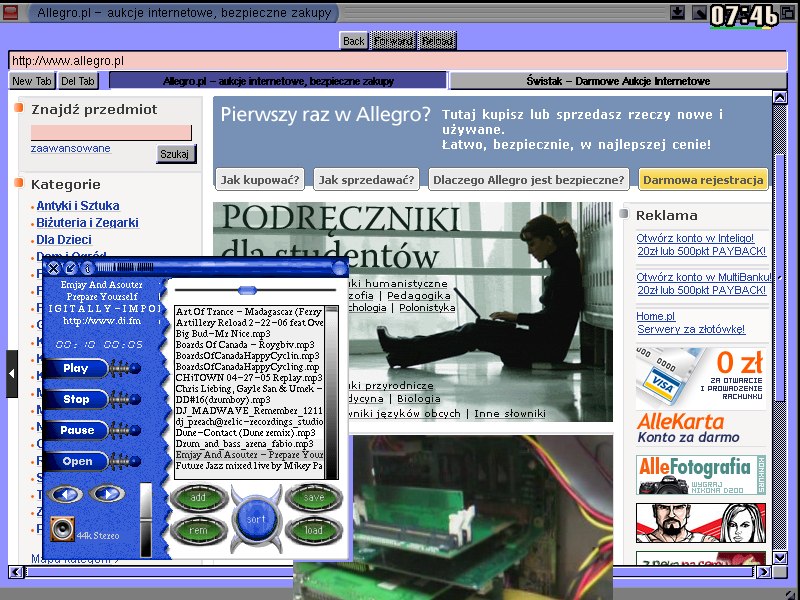Sort the playlist with the blue sort button
800x600 pixels.
coord(256,519)
